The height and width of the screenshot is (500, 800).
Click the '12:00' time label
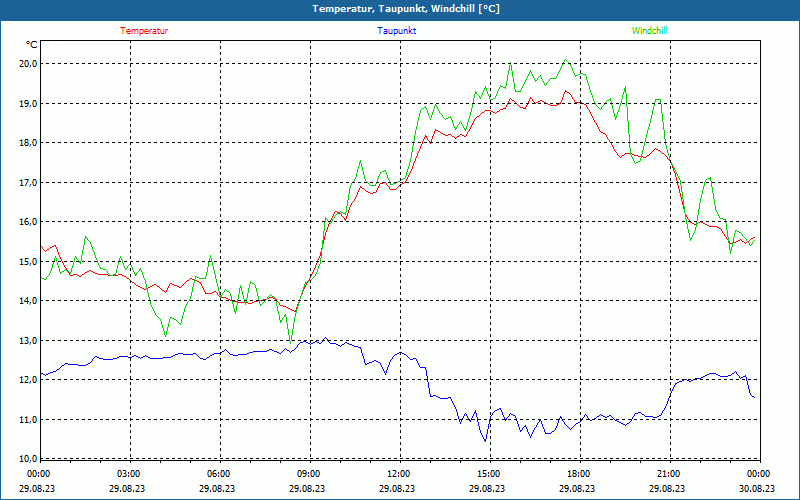click(398, 474)
